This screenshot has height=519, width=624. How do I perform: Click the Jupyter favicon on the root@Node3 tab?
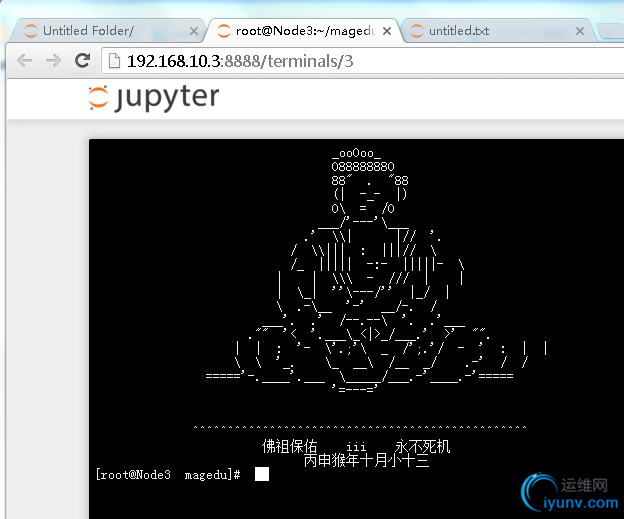(x=224, y=31)
